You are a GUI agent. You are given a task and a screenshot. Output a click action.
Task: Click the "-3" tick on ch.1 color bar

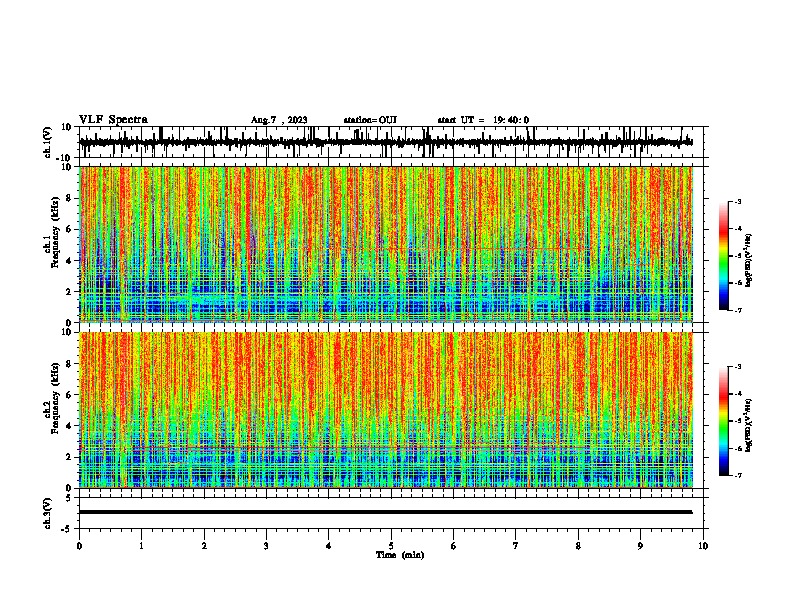point(738,202)
